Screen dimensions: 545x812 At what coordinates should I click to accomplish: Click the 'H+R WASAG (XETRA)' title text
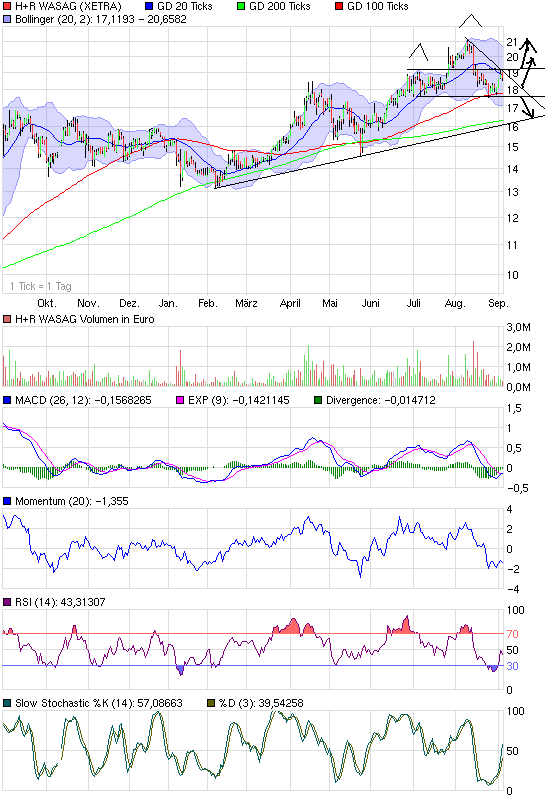pyautogui.click(x=68, y=7)
